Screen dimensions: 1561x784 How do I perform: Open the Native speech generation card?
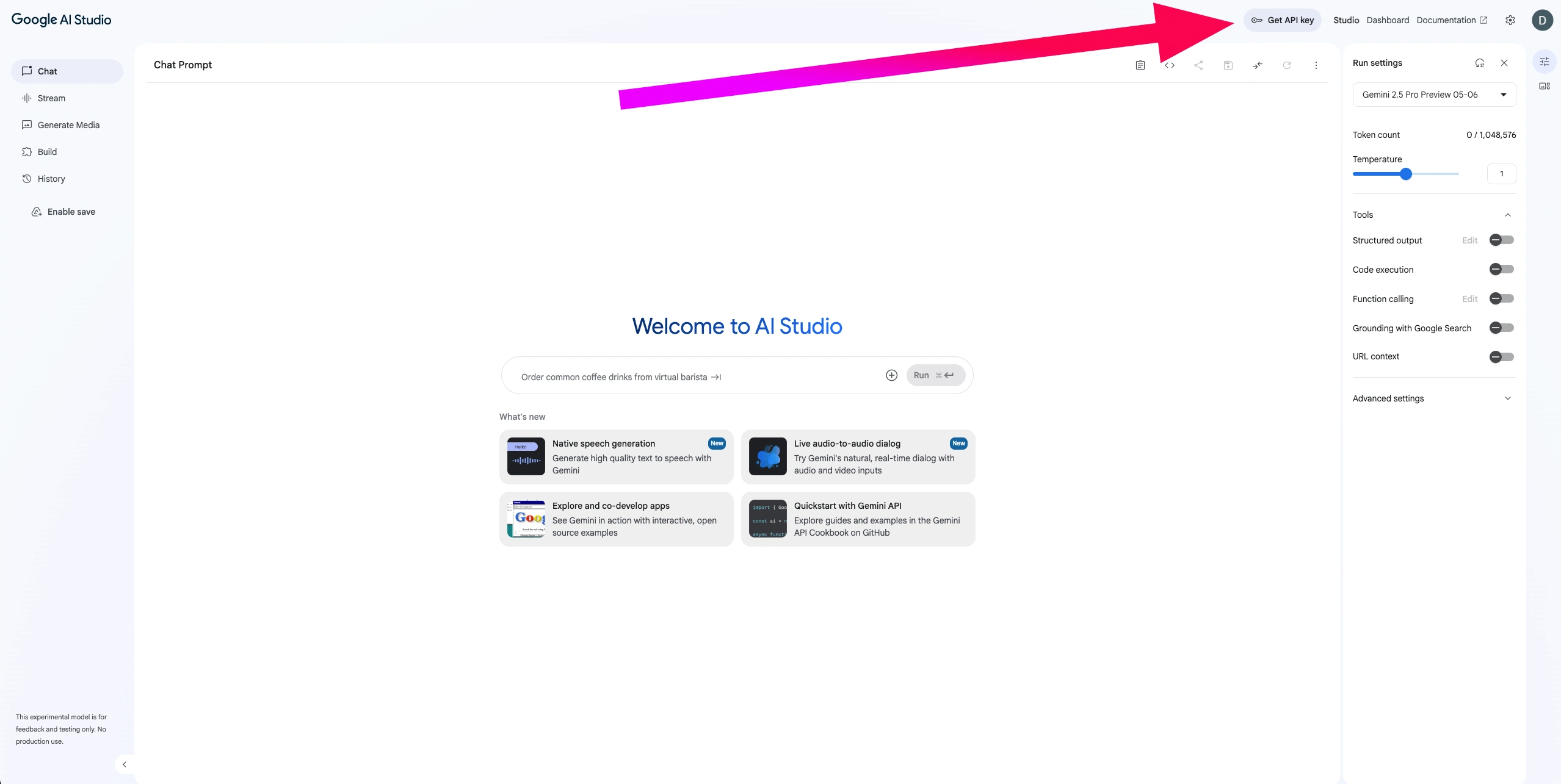[x=615, y=457]
